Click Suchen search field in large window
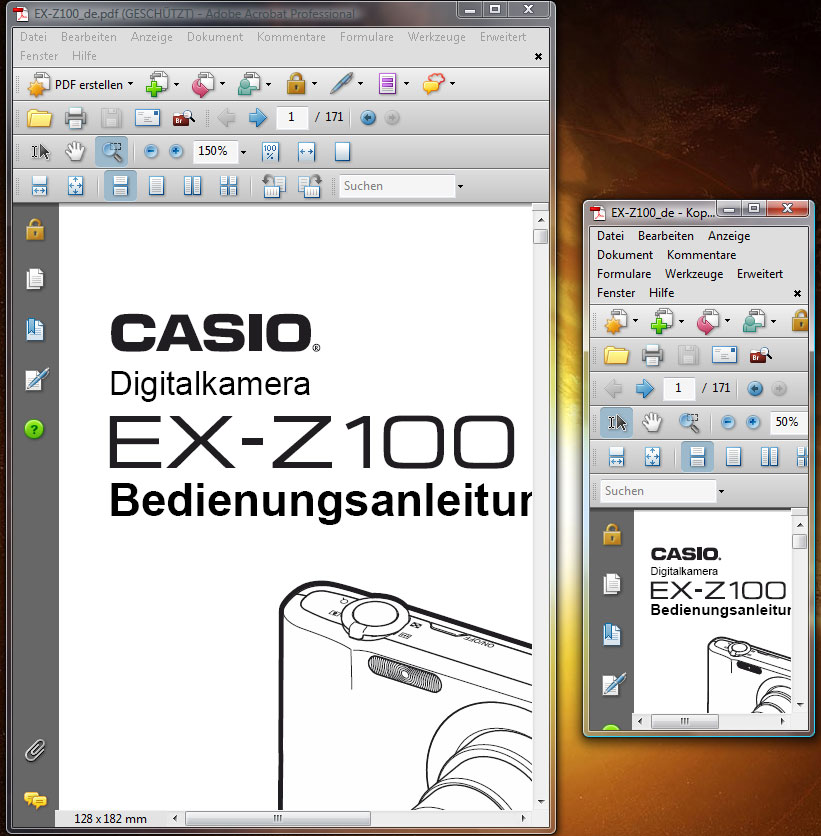 (x=397, y=186)
